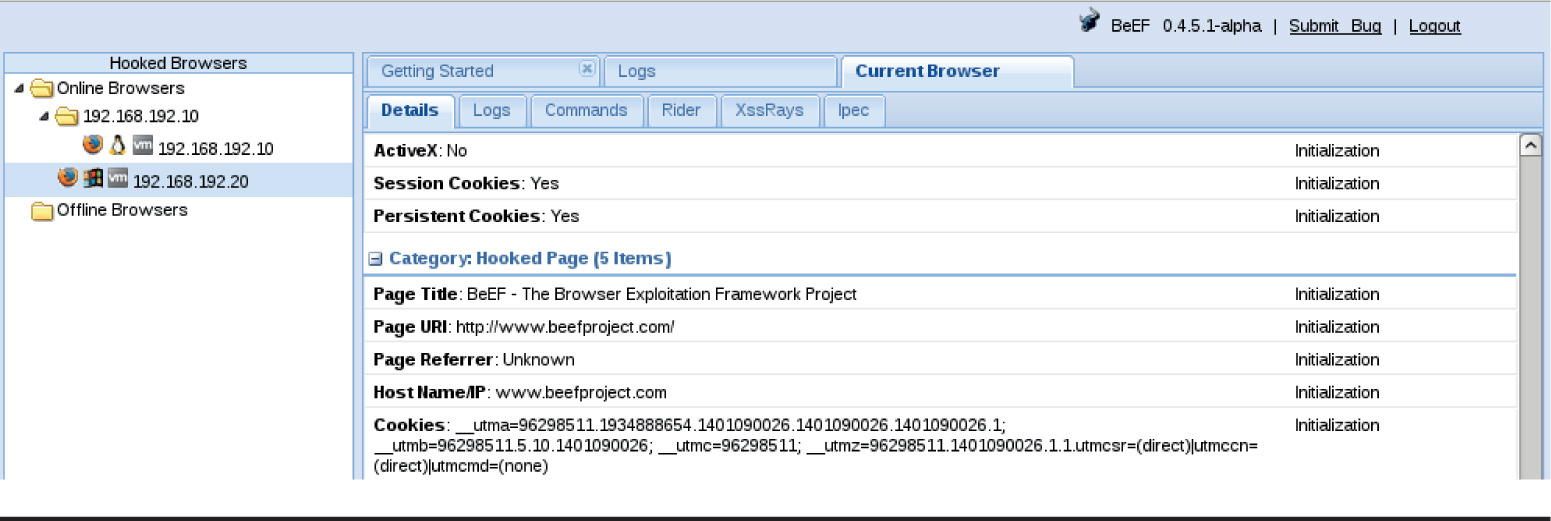1551x521 pixels.
Task: Click the Offline Browsers folder icon
Action: pos(42,211)
